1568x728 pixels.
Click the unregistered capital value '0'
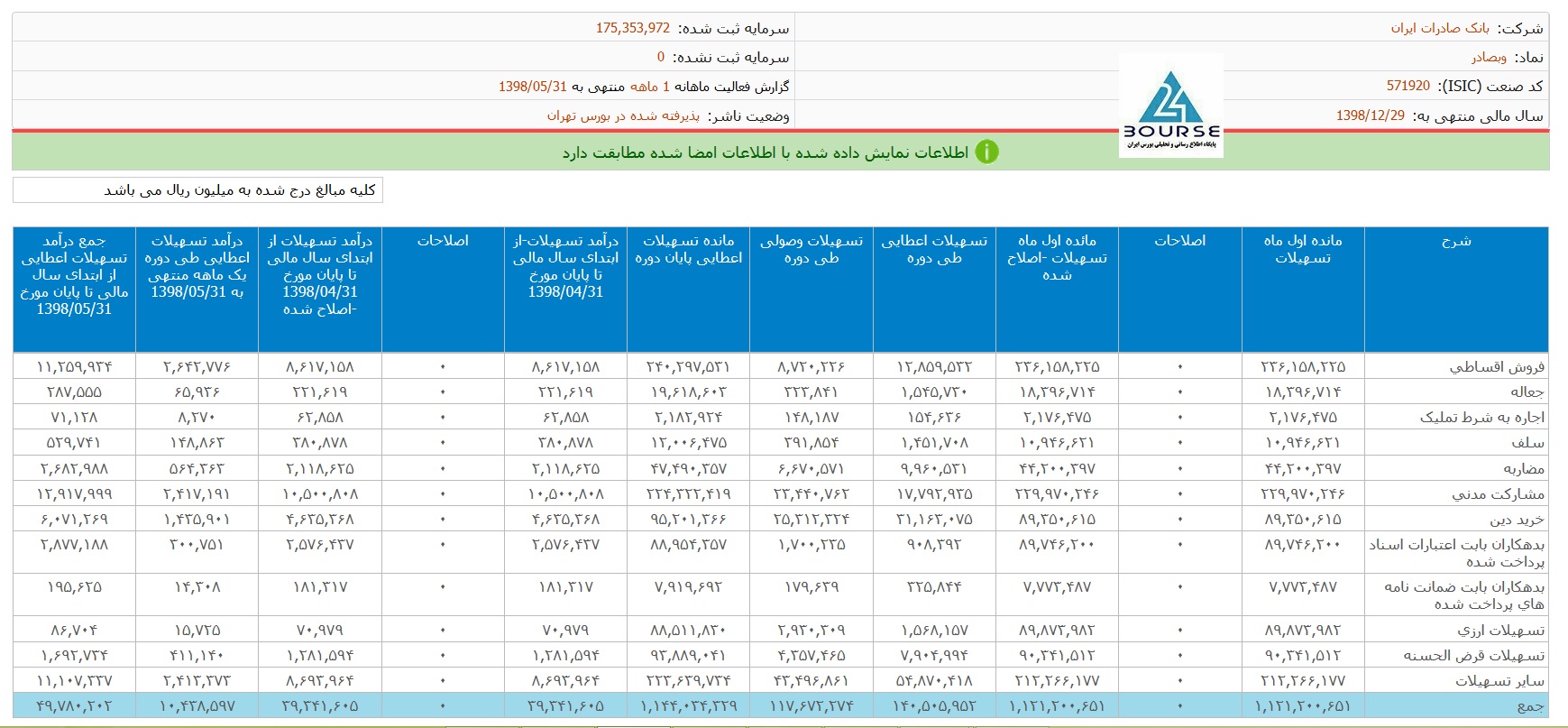click(x=661, y=57)
